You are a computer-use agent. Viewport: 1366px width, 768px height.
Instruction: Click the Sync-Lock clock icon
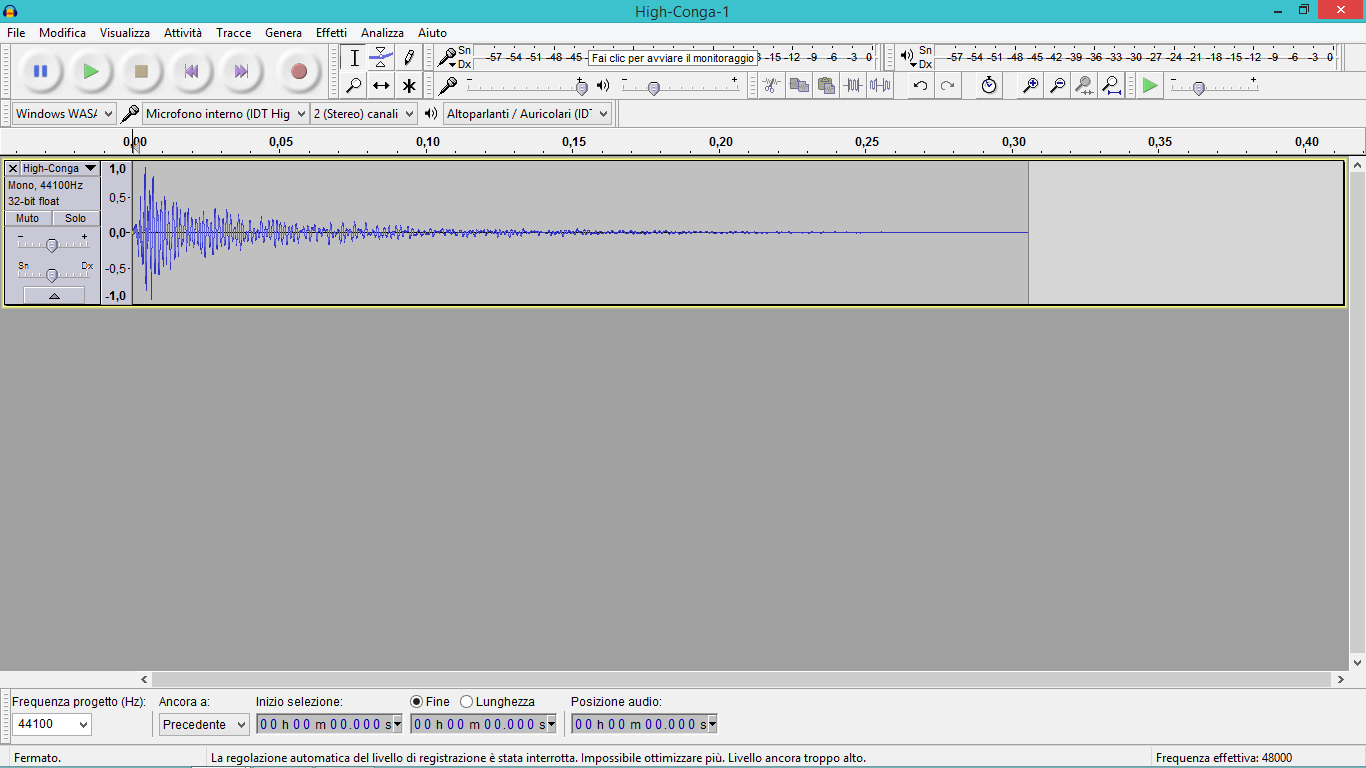(x=989, y=85)
